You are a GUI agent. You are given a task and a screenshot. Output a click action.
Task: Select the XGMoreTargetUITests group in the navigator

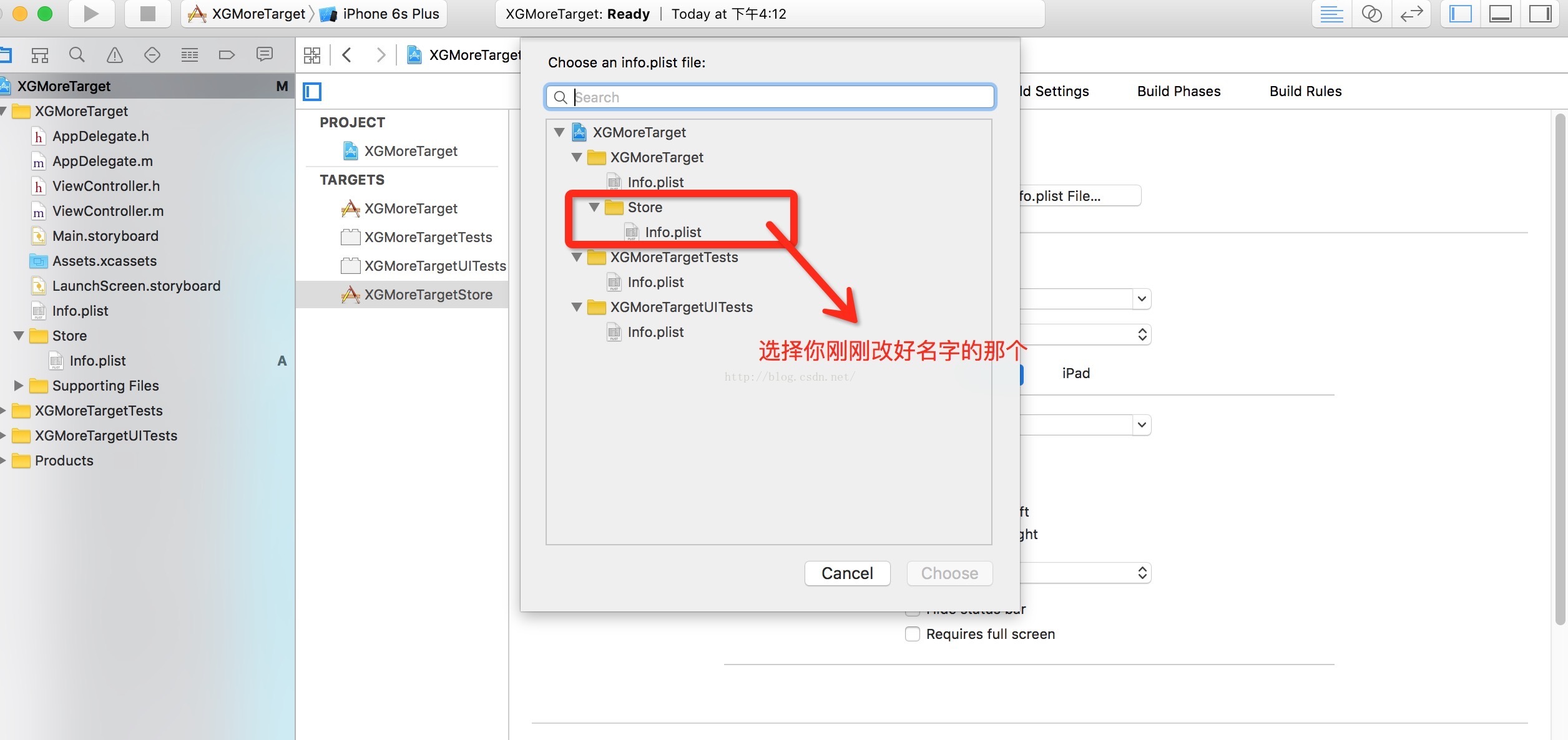[x=106, y=436]
